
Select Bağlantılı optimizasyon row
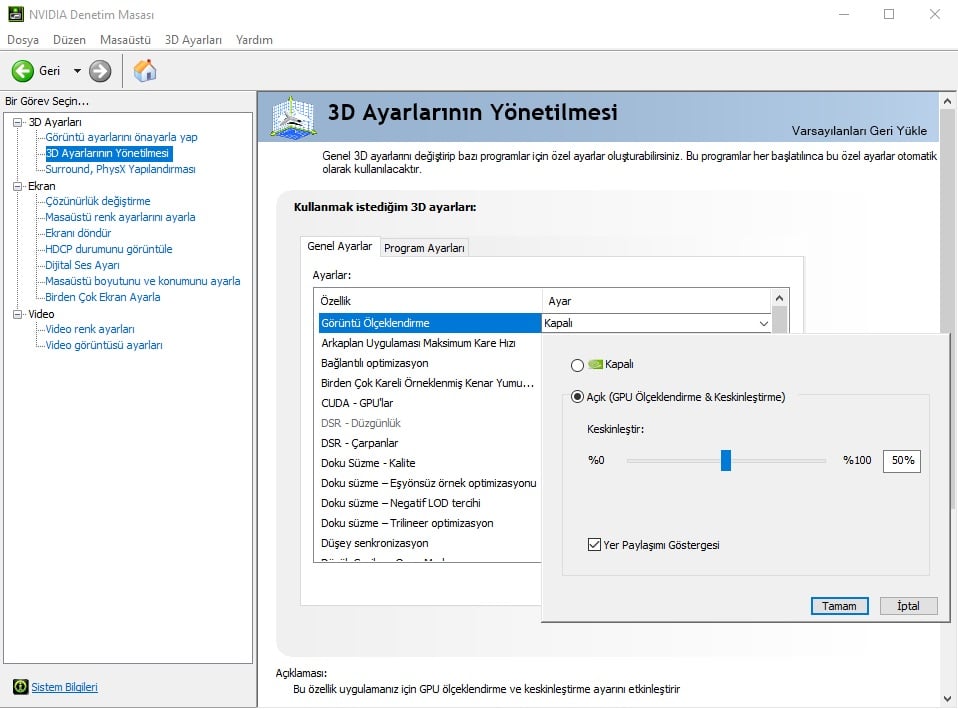430,363
